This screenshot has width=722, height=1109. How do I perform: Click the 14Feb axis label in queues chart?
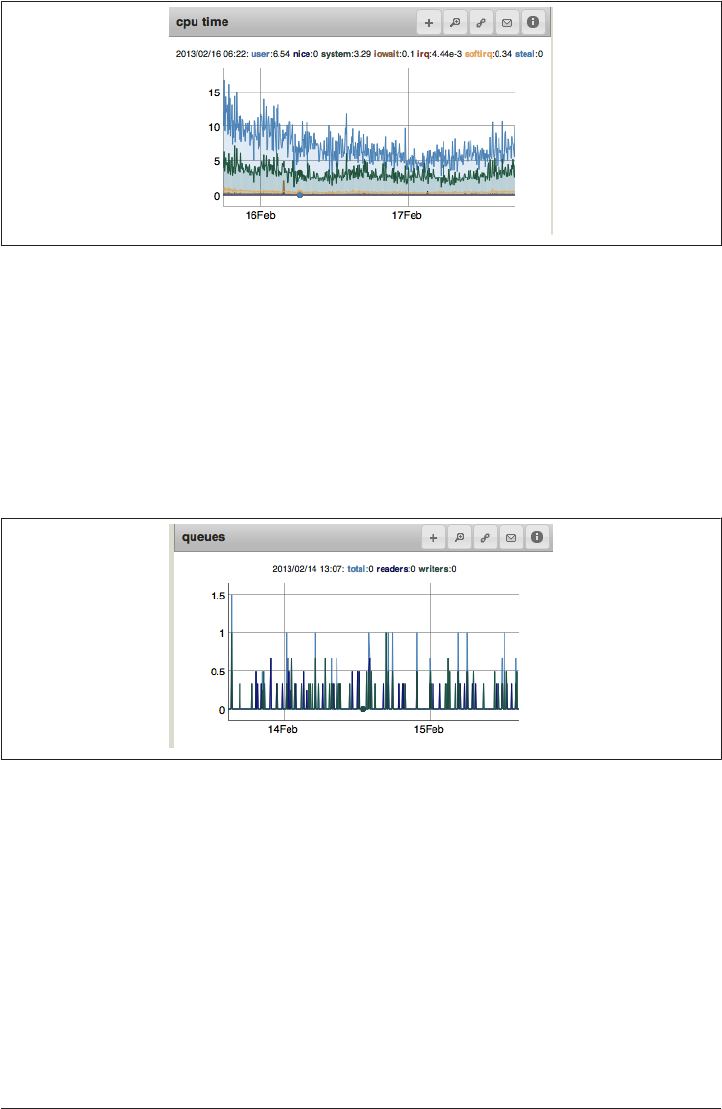tap(283, 730)
